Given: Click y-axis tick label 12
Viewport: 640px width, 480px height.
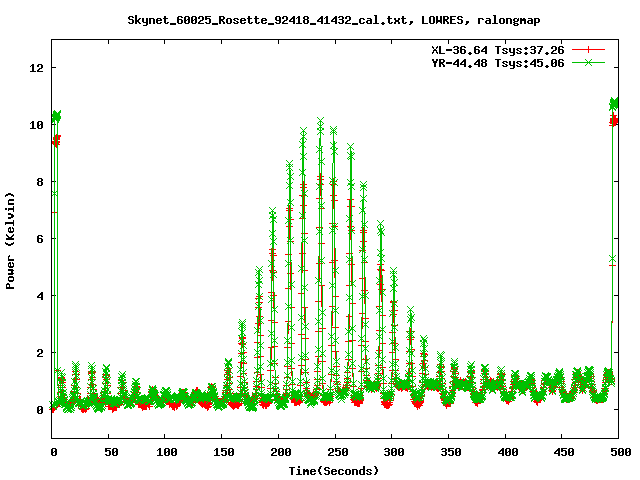Looking at the screenshot, I should point(36,68).
